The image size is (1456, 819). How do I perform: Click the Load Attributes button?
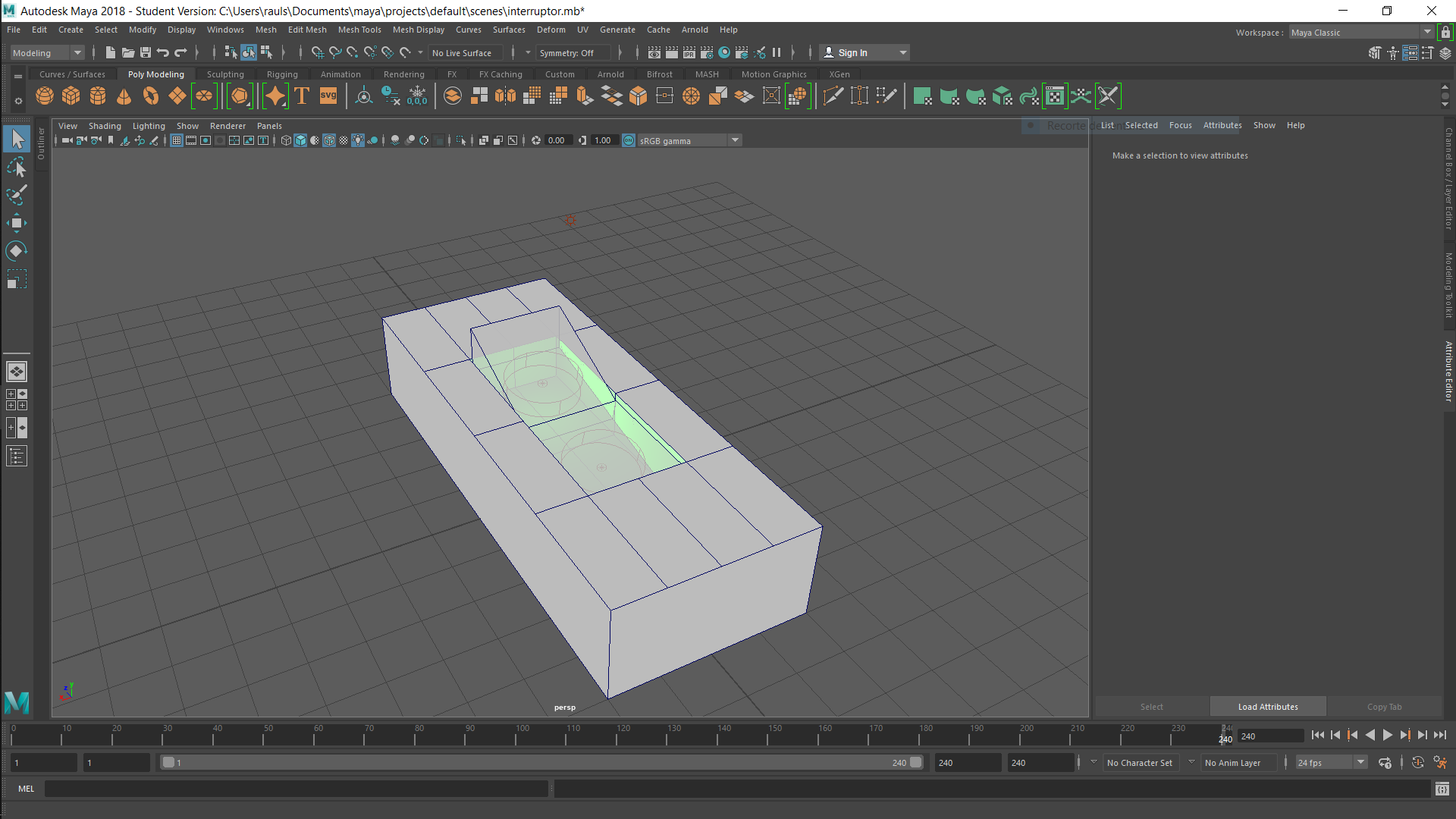[1268, 707]
